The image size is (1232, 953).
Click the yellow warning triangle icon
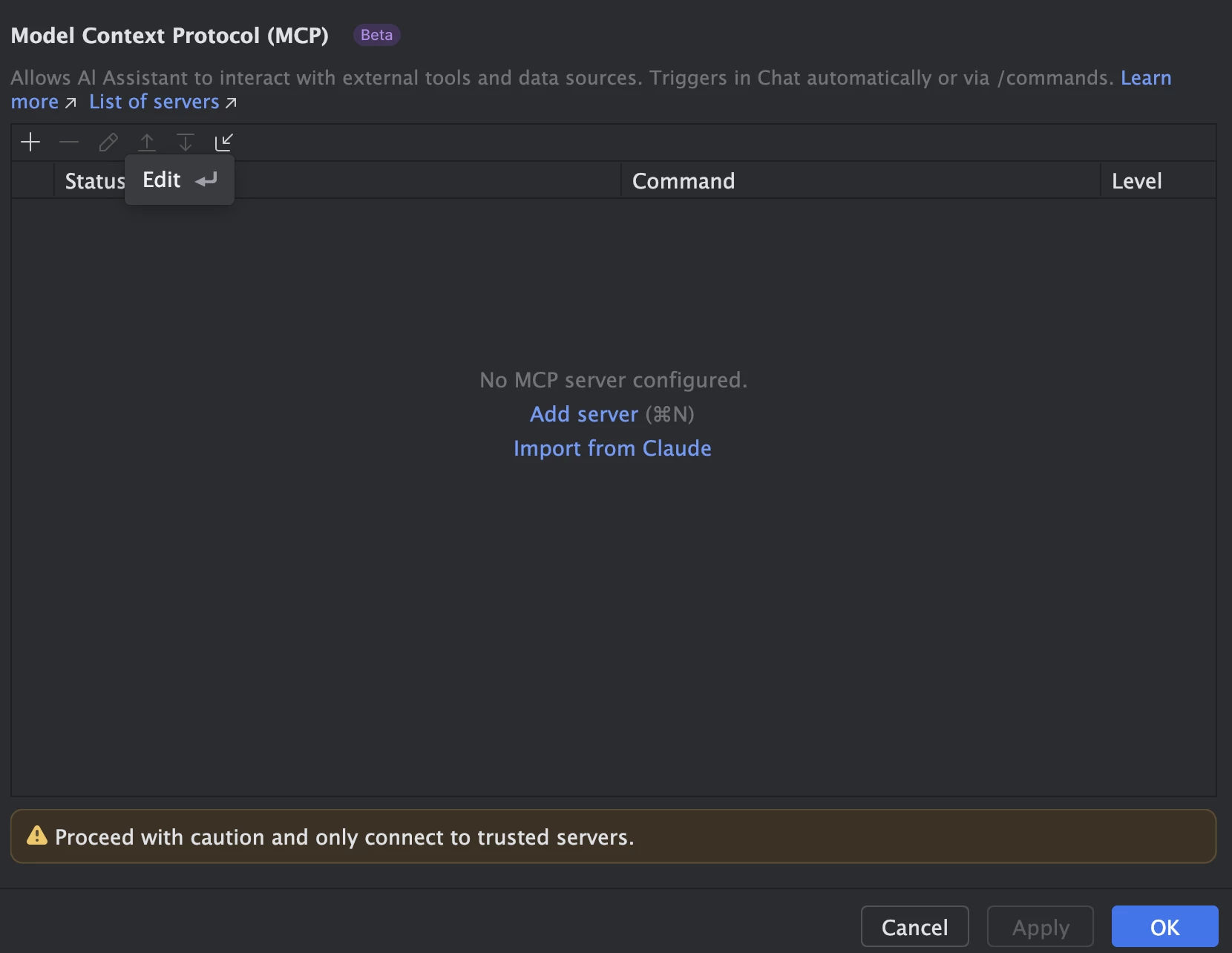[36, 836]
